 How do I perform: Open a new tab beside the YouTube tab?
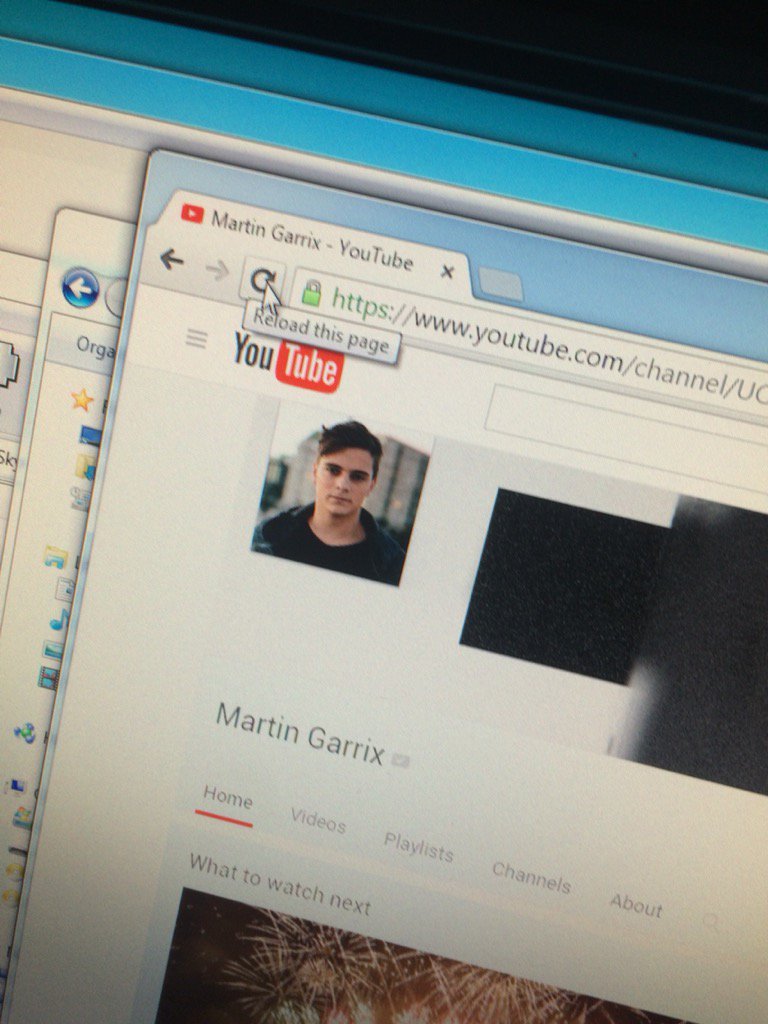pyautogui.click(x=501, y=285)
